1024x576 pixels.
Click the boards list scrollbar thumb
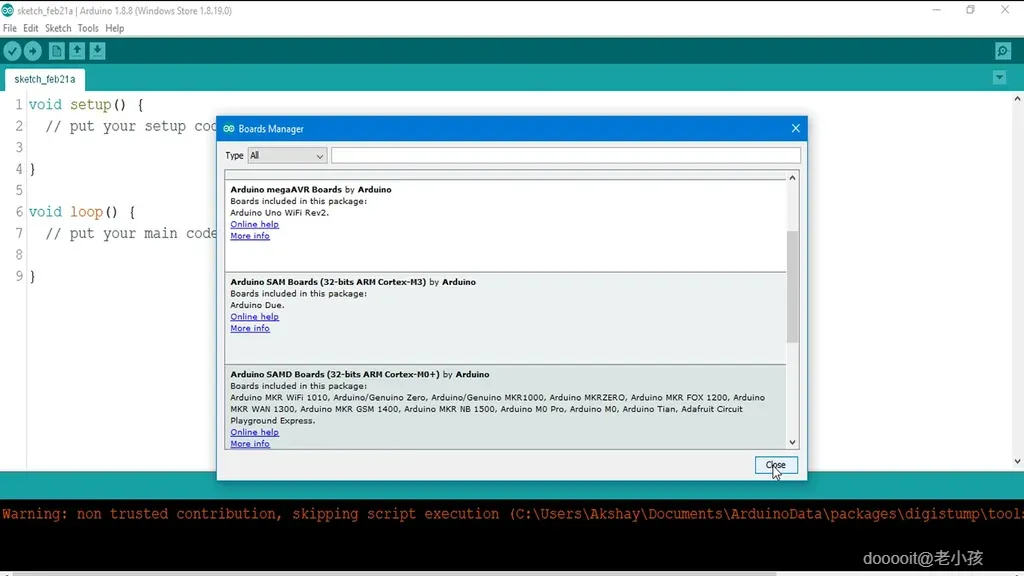792,286
